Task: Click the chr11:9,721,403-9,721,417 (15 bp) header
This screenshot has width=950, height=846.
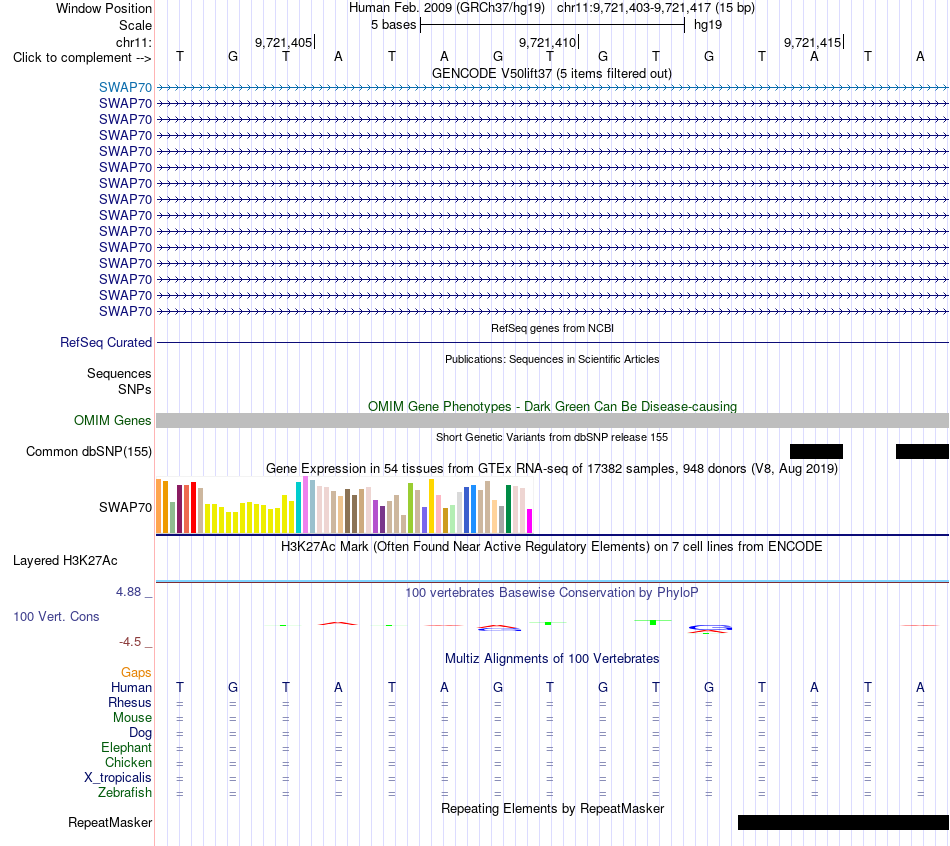Action: click(x=656, y=8)
